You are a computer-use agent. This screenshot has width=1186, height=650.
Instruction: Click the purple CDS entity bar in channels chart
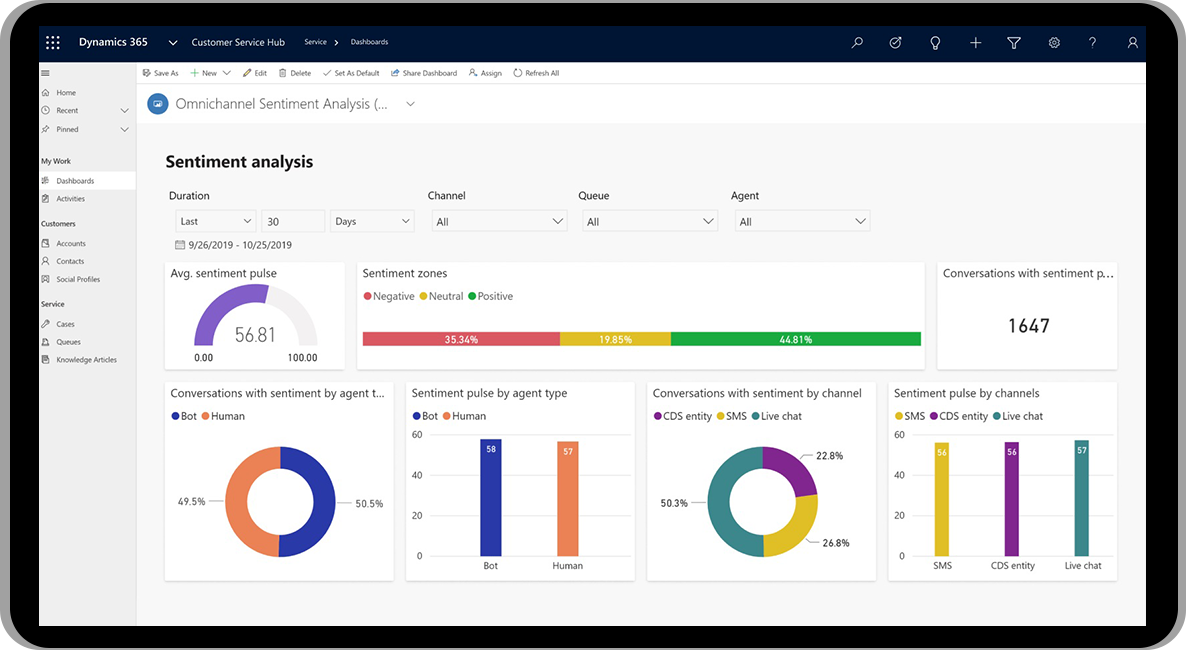coord(1011,499)
